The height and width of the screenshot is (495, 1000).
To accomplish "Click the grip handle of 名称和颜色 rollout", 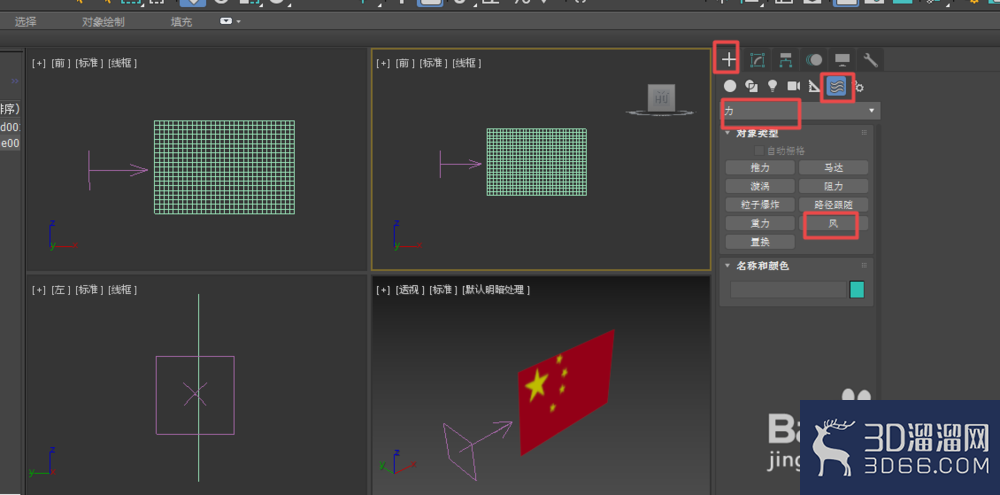I will click(865, 265).
